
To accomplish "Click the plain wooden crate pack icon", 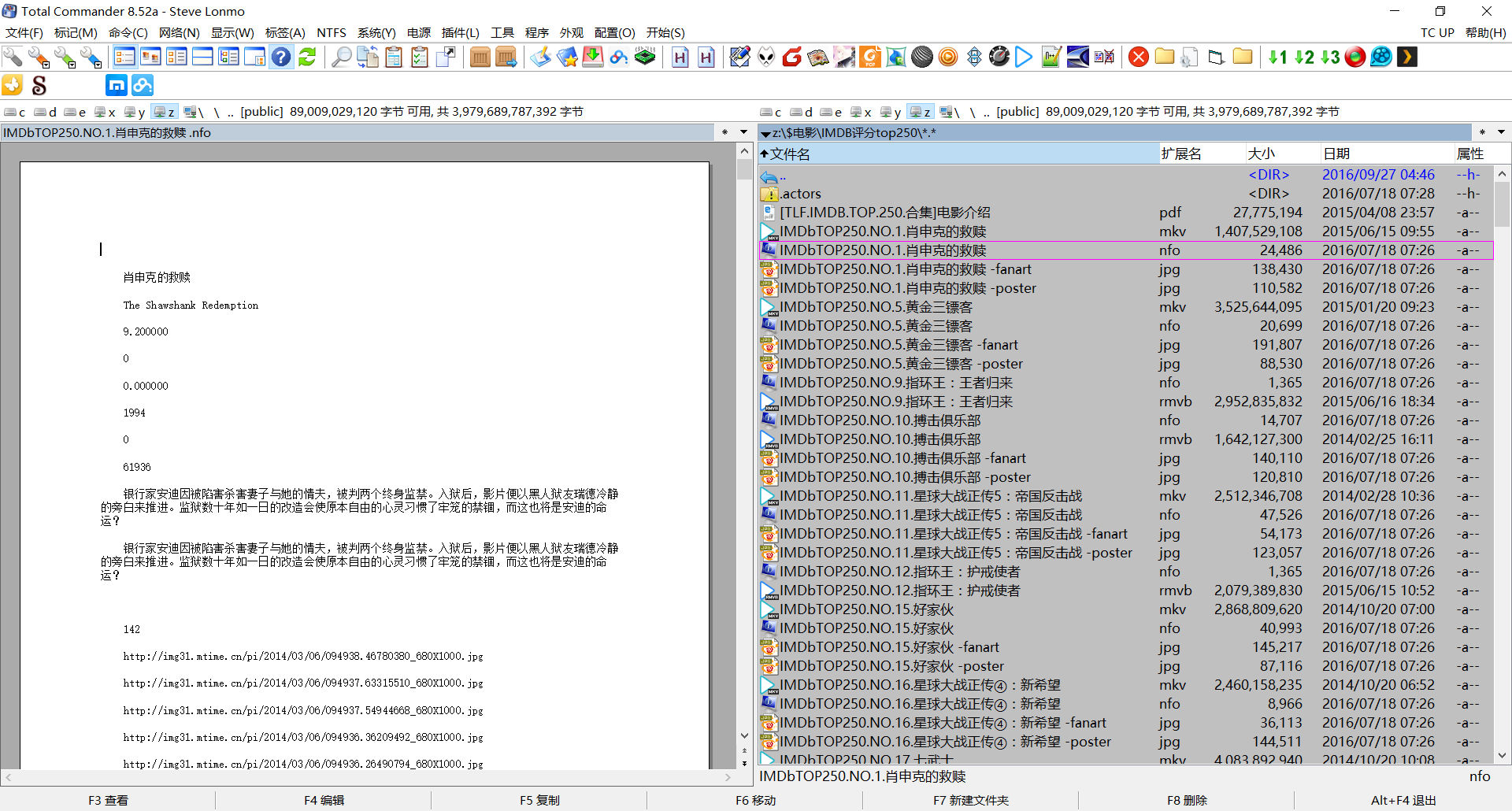I will pyautogui.click(x=480, y=57).
